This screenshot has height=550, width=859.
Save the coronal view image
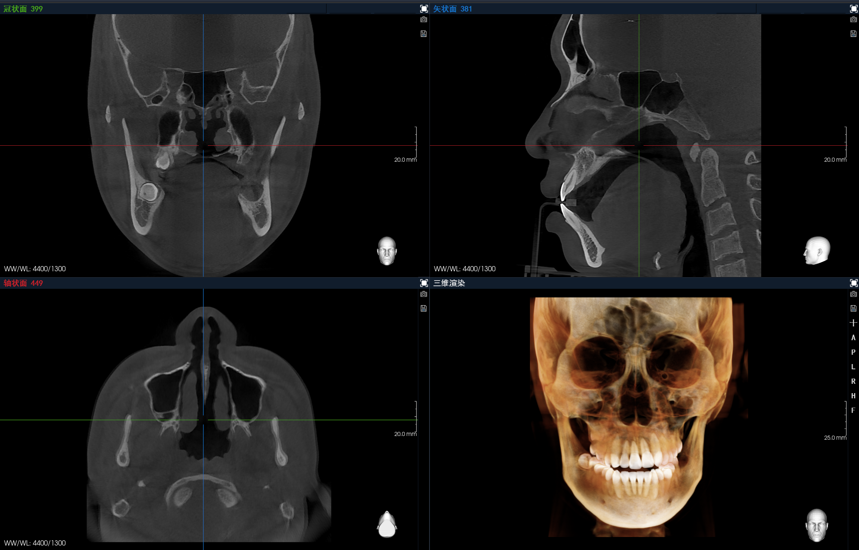[424, 34]
